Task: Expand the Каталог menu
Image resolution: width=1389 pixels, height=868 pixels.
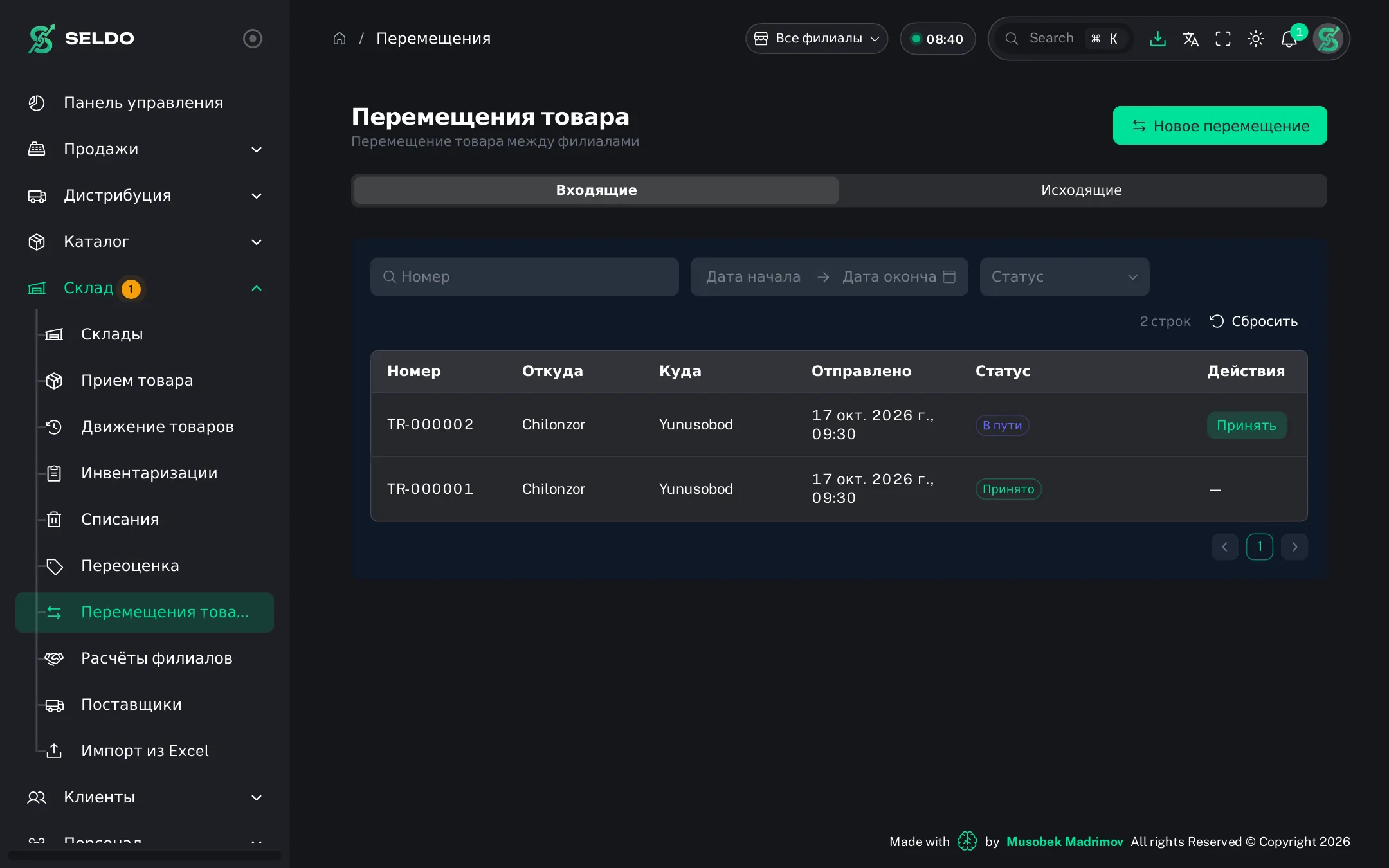Action: (145, 242)
